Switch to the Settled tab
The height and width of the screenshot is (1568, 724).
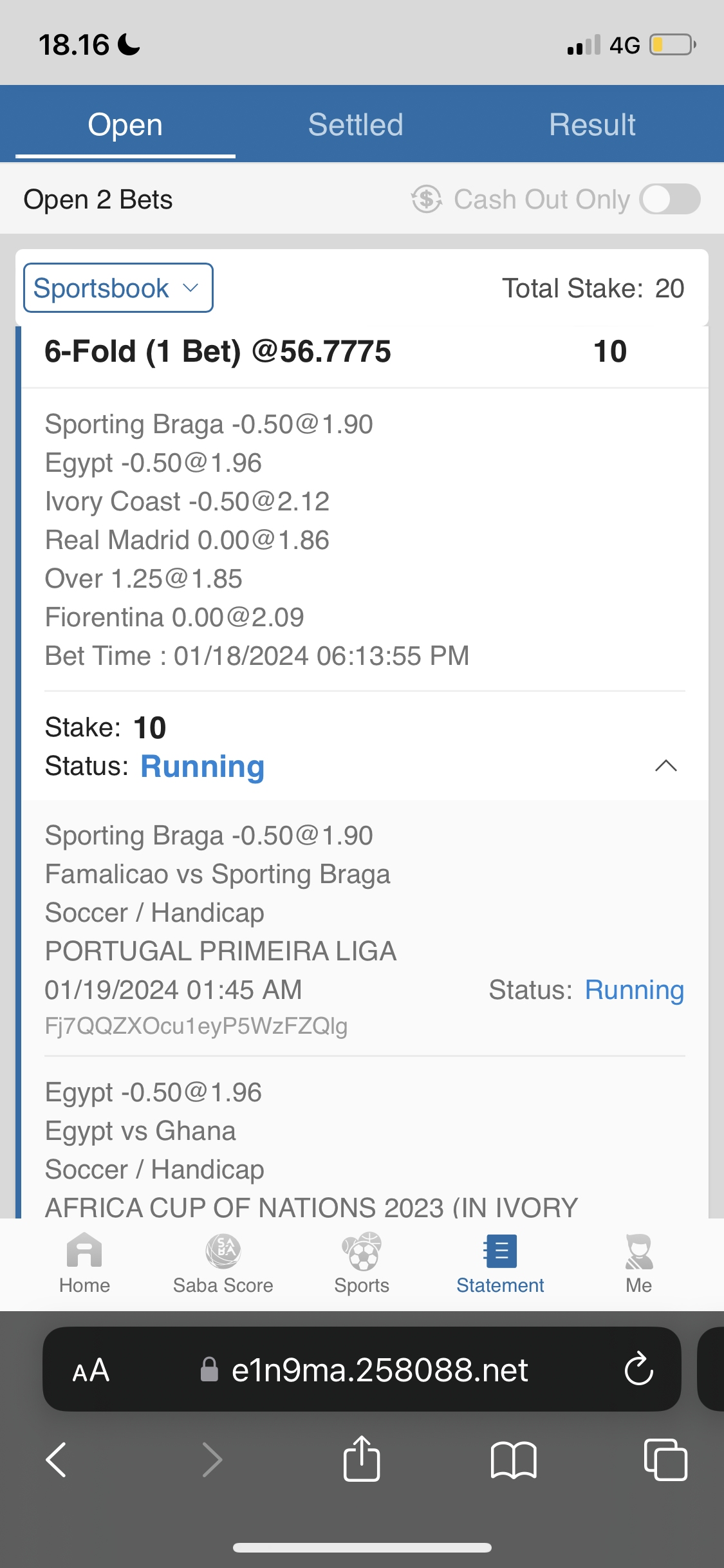point(355,125)
